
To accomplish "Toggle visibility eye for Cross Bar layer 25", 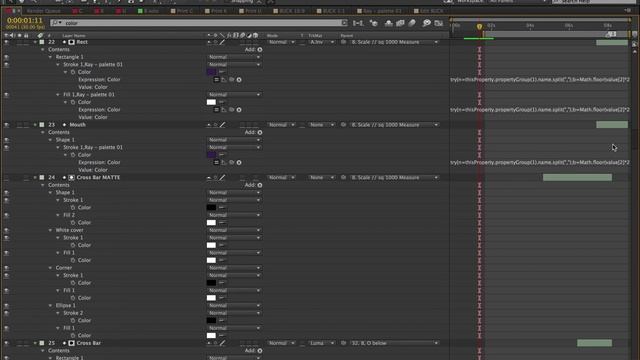I will click(x=6, y=343).
